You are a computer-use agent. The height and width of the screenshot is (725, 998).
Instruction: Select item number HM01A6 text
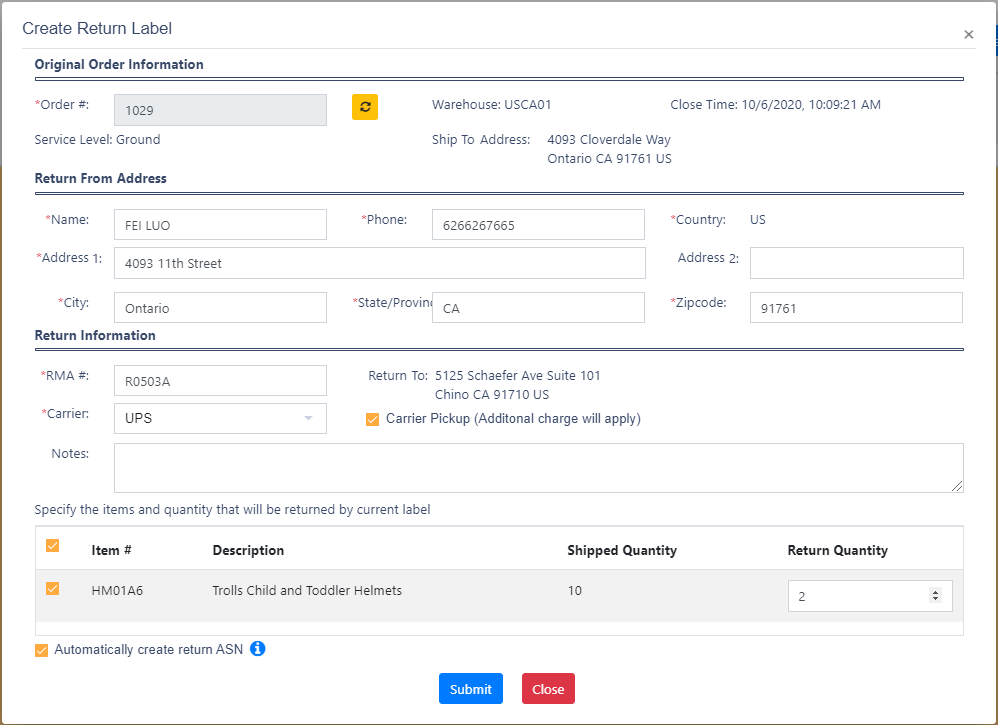click(x=117, y=590)
